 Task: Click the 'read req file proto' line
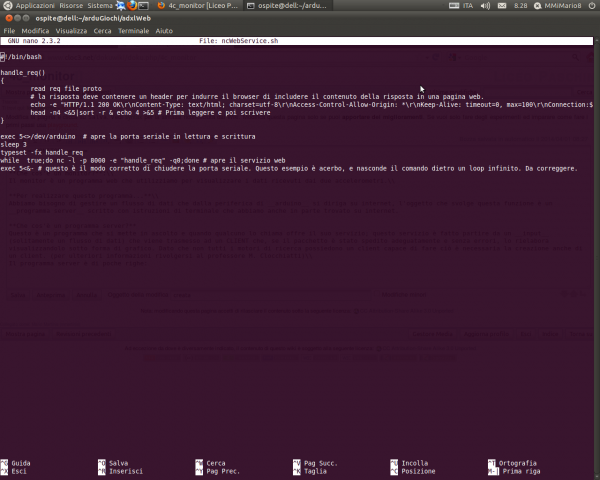[66, 88]
